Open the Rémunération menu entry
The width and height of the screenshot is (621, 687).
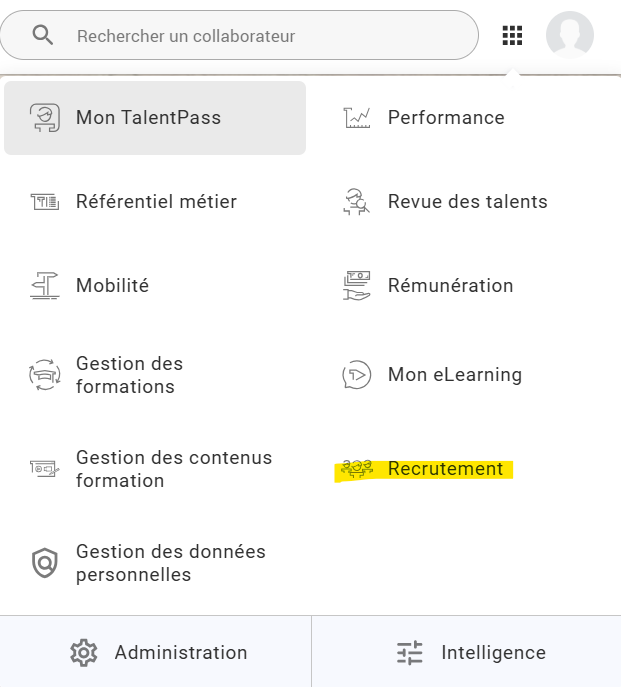(450, 286)
